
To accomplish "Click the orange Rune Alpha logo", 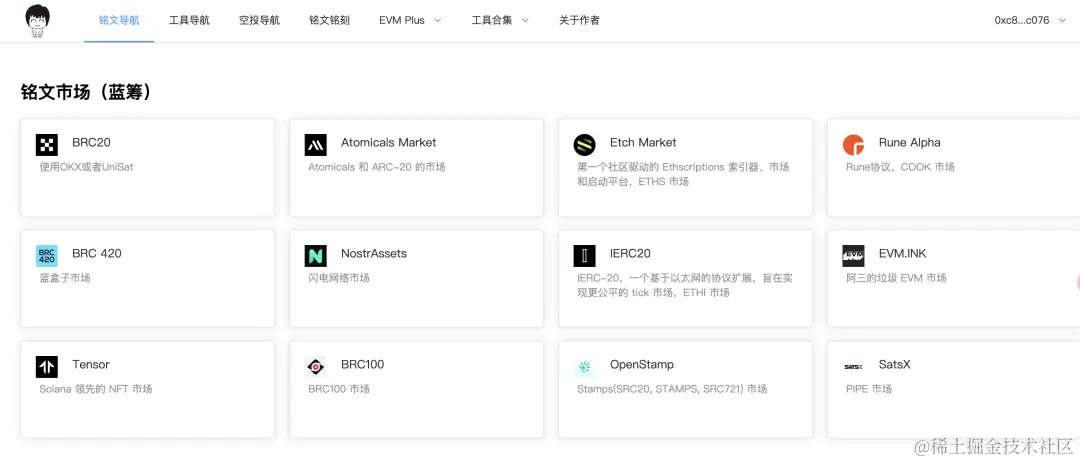I will pyautogui.click(x=853, y=145).
